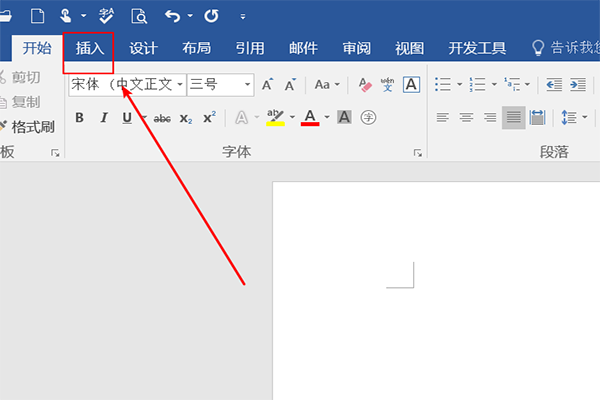Apply multilevel list icon
The height and width of the screenshot is (400, 600).
click(x=512, y=85)
